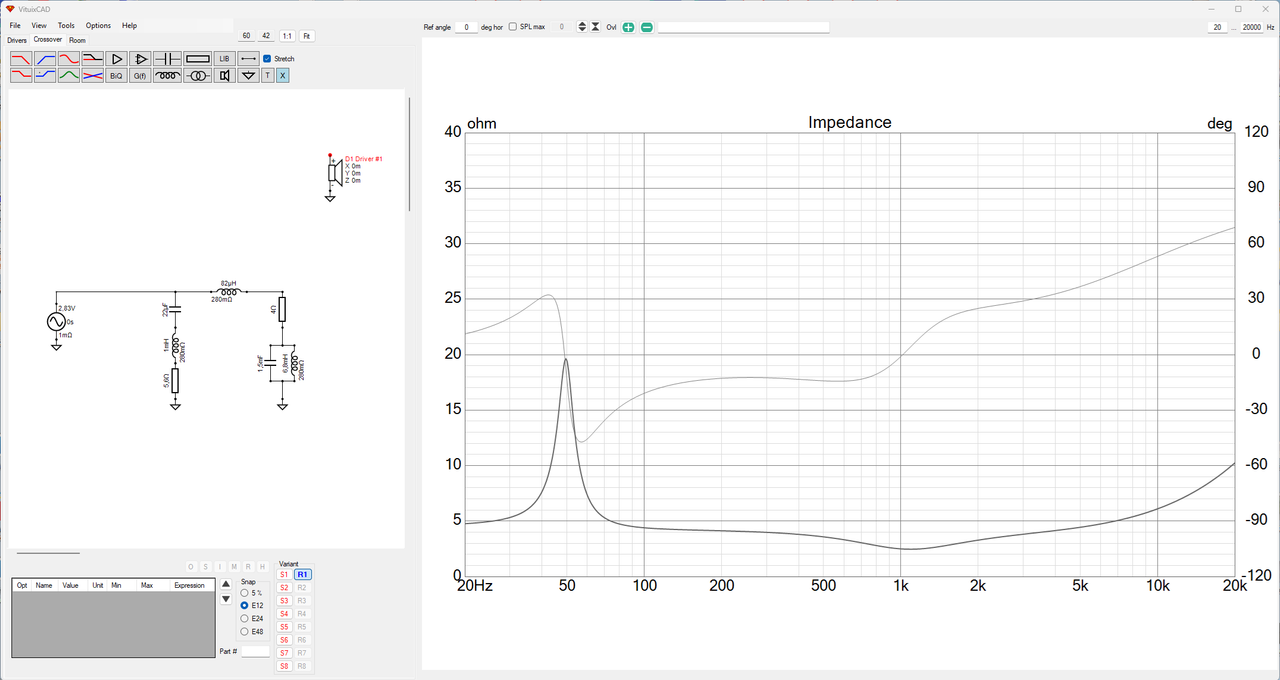This screenshot has height=680, width=1280.
Task: Move parameter row up with up arrow
Action: pos(226,584)
